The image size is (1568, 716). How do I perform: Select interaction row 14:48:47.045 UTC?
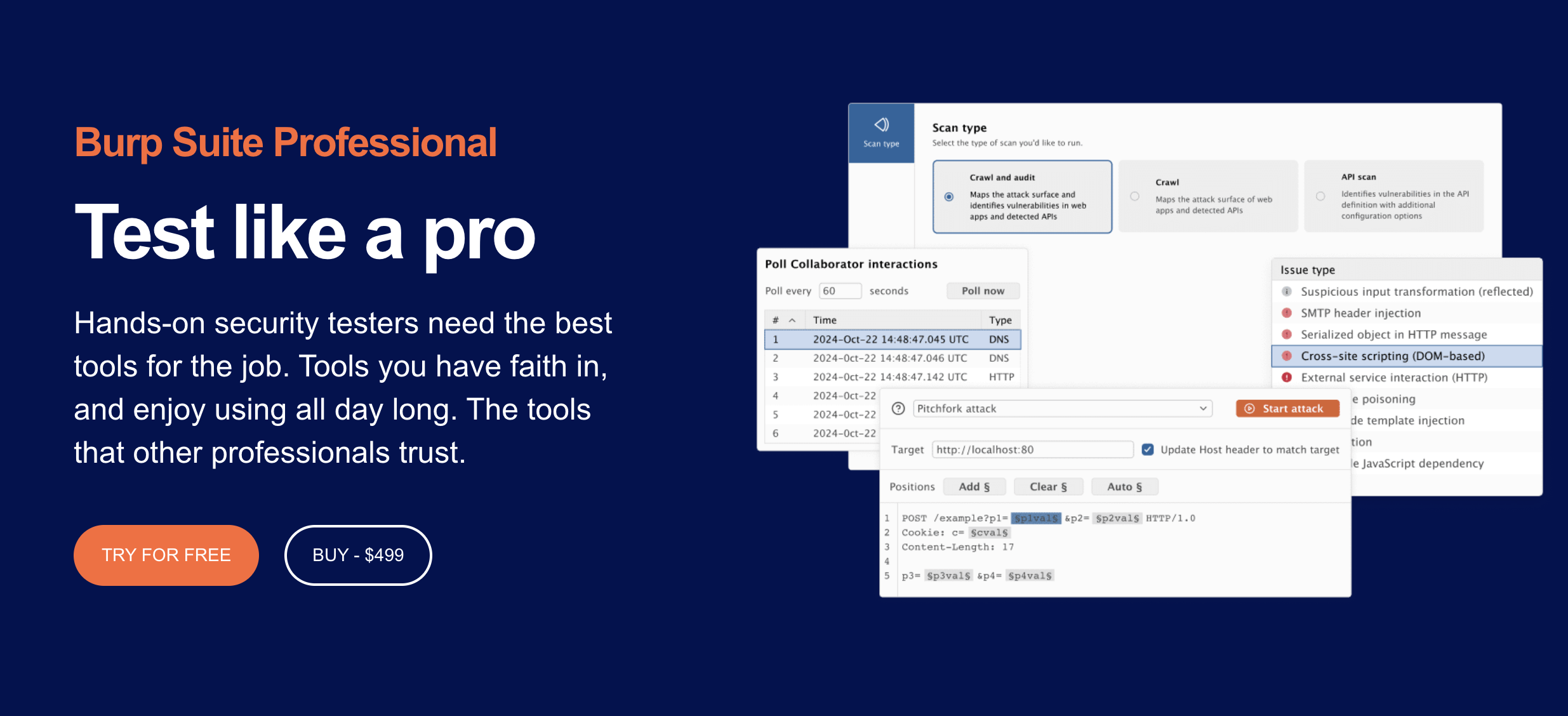(893, 340)
